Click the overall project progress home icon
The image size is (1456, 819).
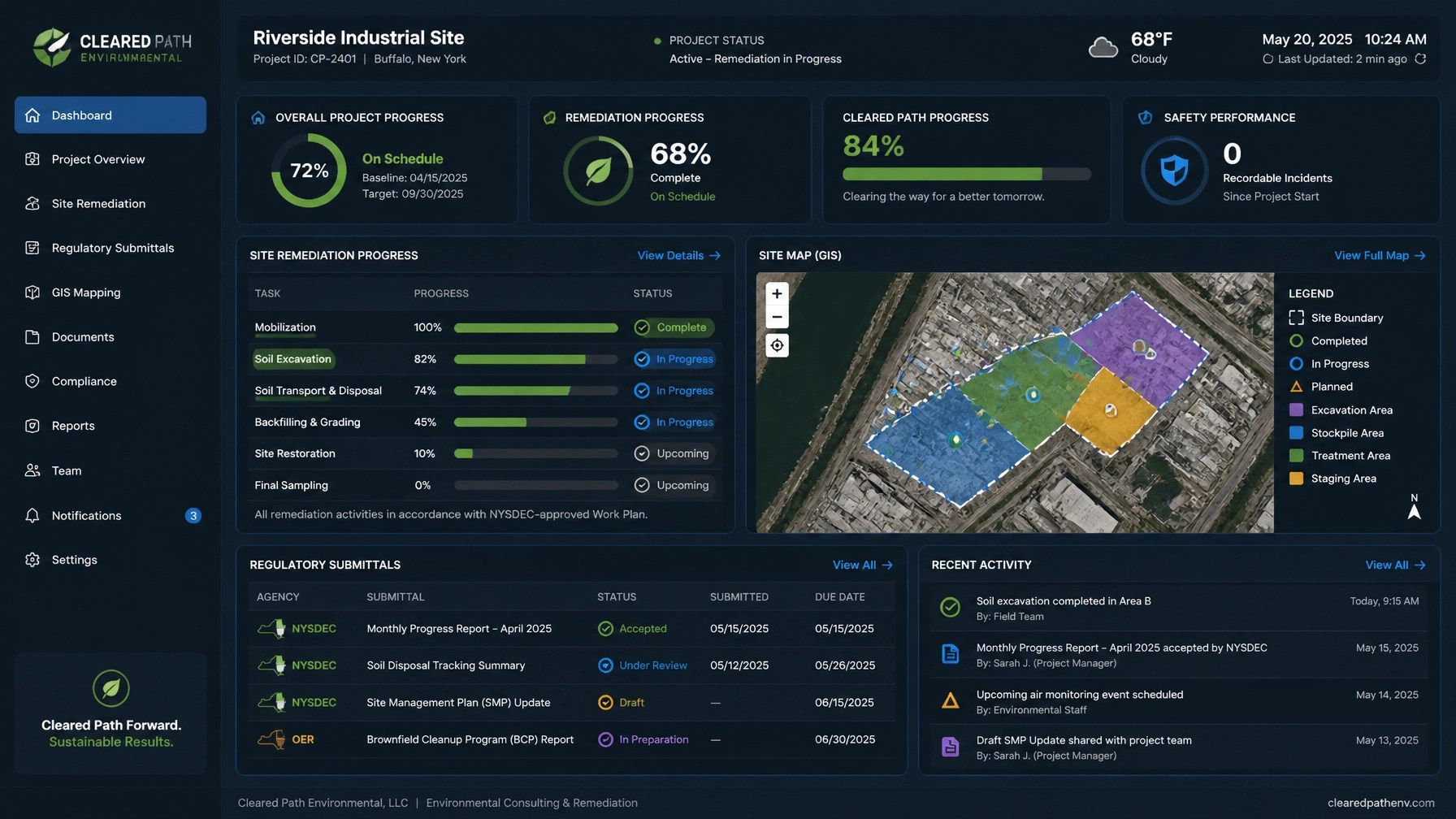(258, 118)
